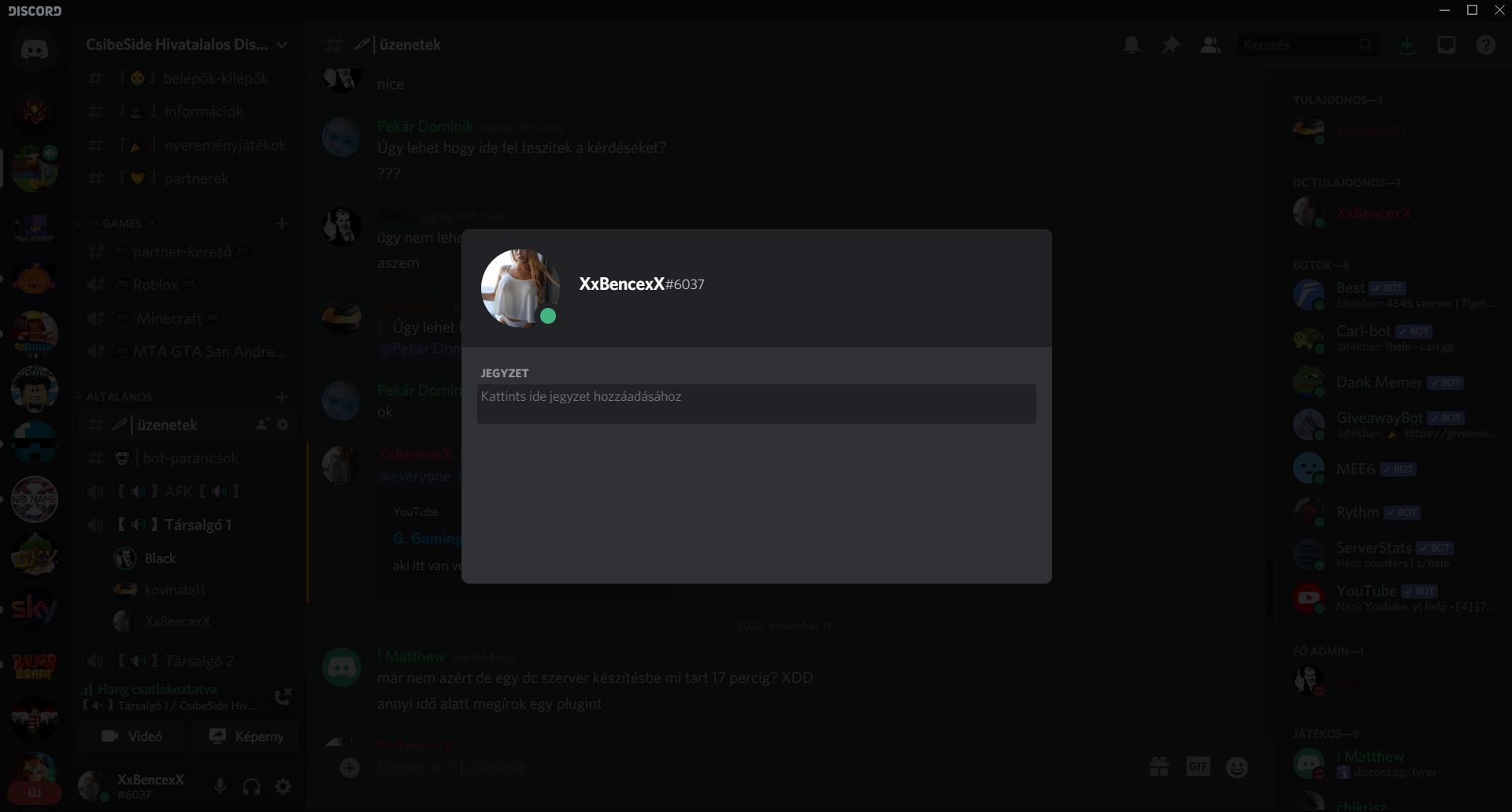Select Társalgó 1 voice channel

[x=187, y=525]
